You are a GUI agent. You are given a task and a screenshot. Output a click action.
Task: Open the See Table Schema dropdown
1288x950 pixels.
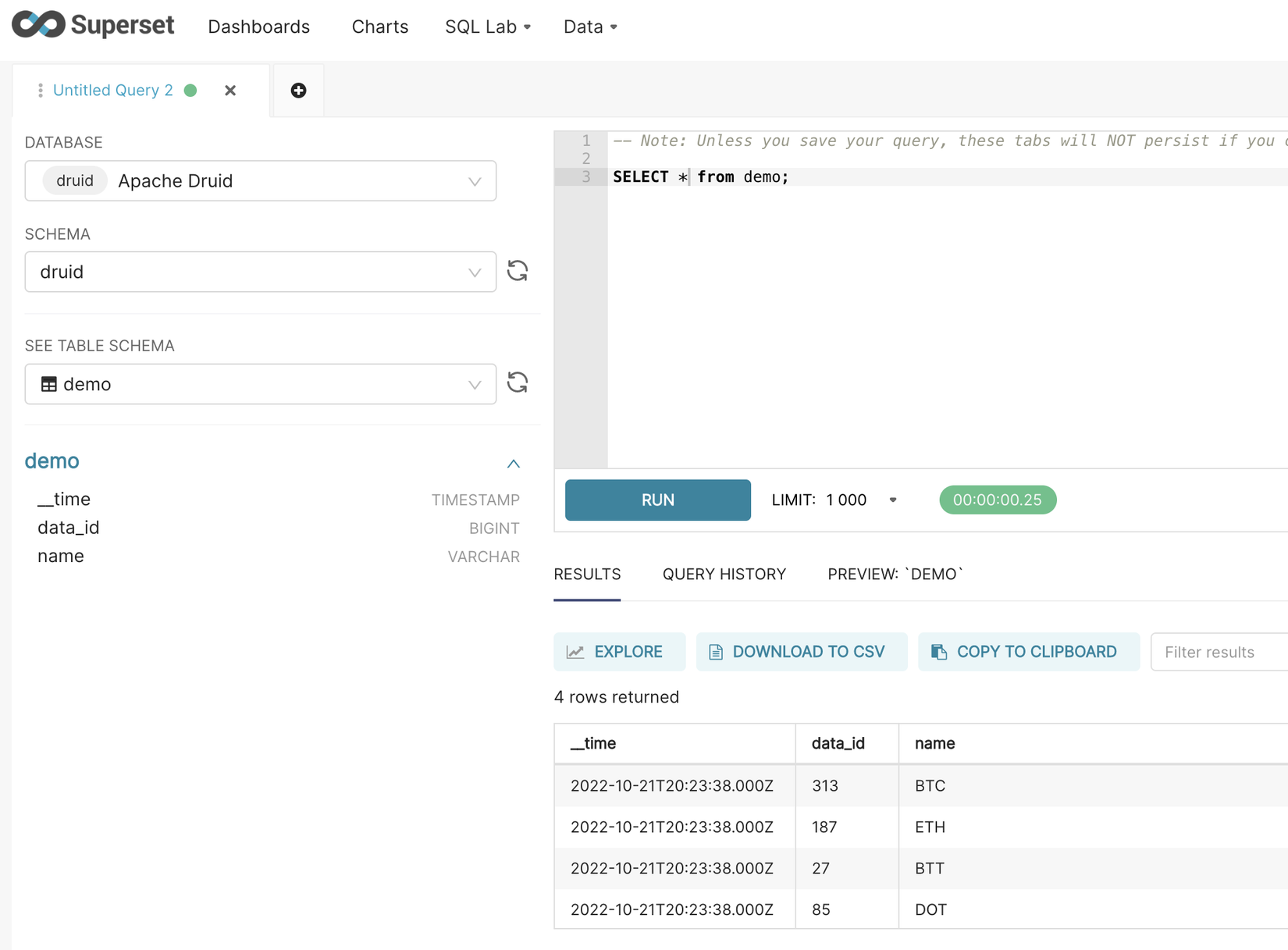pos(261,384)
